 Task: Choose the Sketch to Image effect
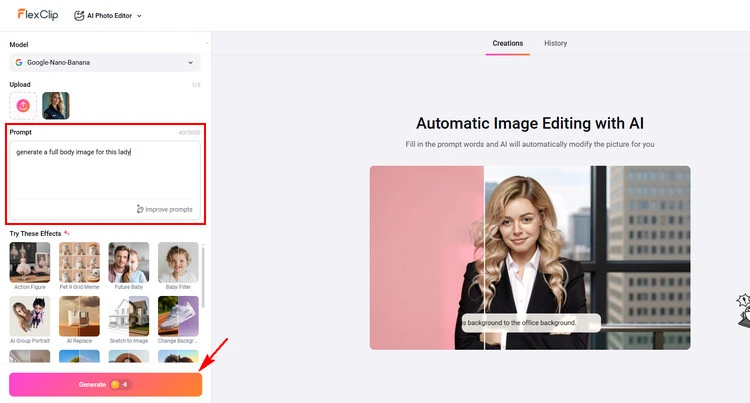128,316
